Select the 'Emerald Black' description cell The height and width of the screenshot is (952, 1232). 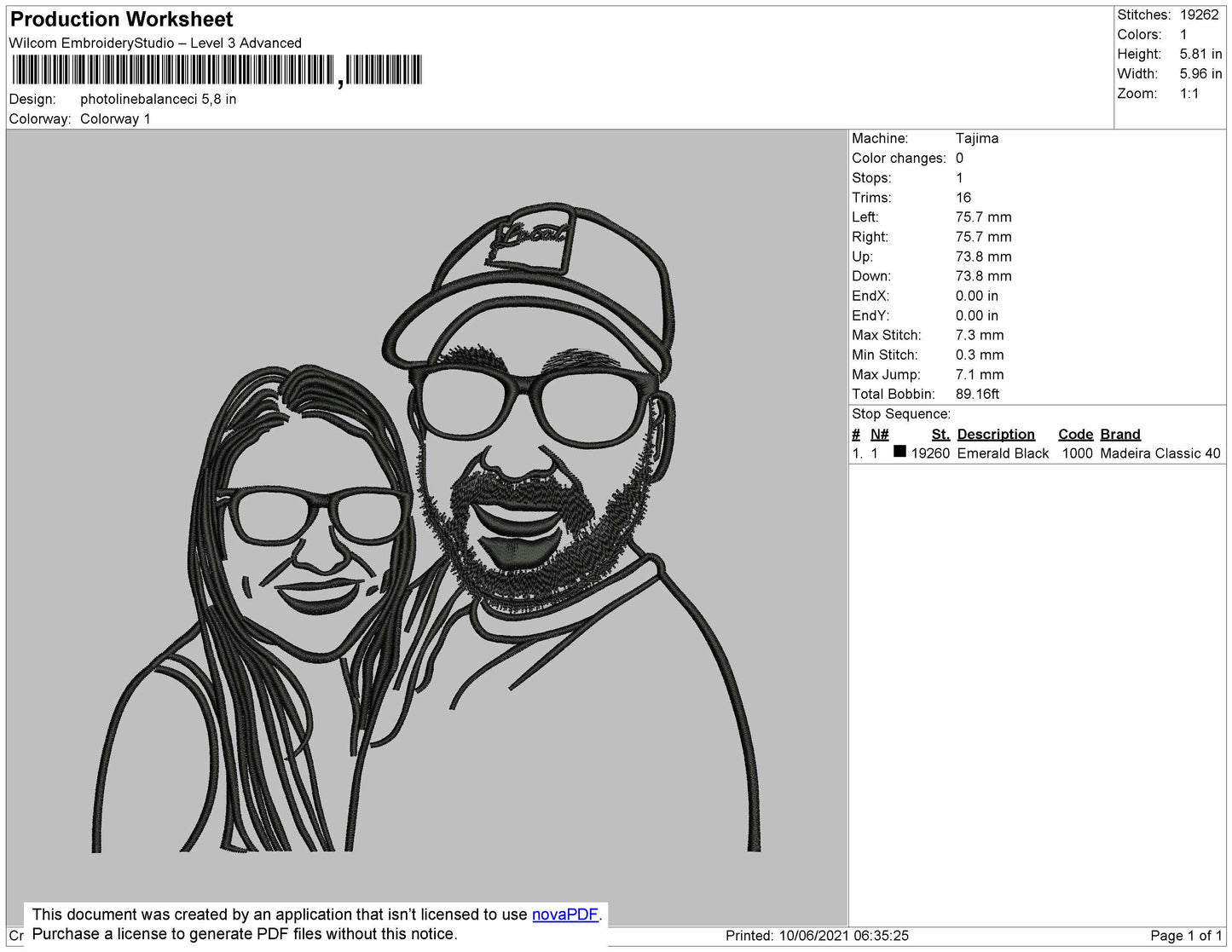1003,453
